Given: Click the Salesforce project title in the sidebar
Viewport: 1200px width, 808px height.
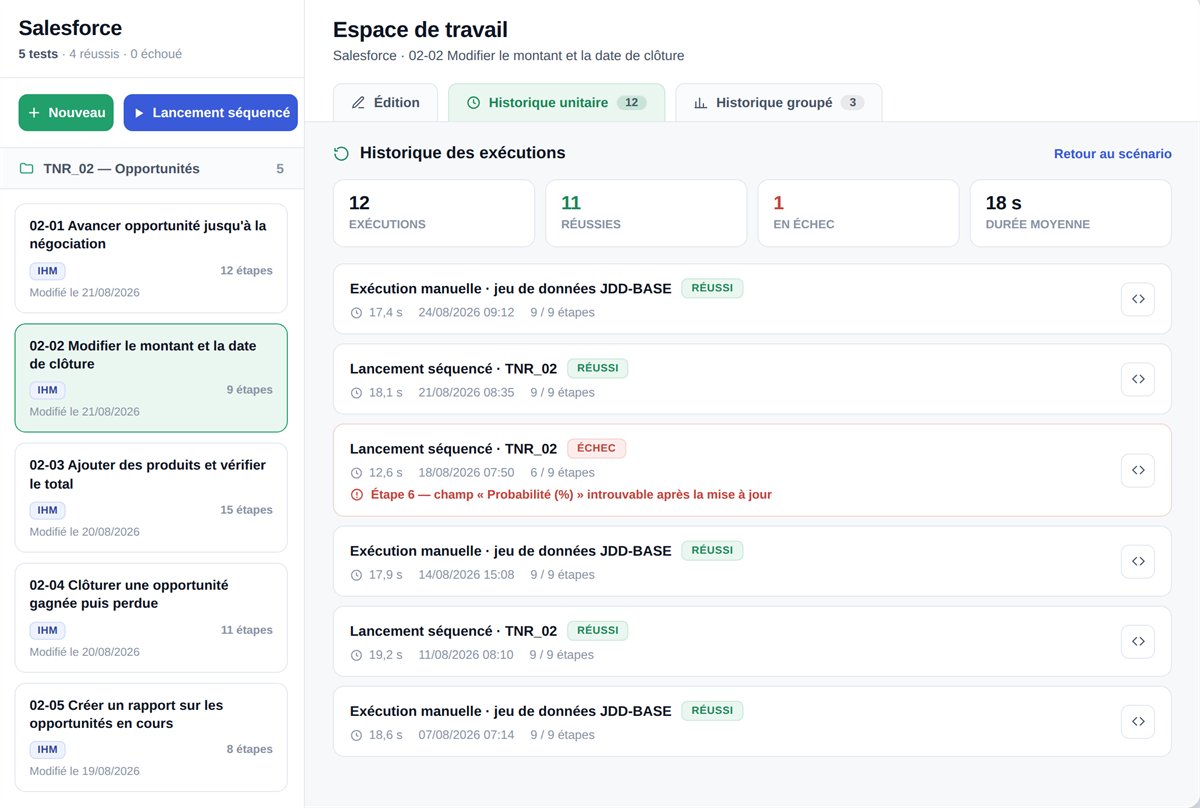Looking at the screenshot, I should click(70, 28).
